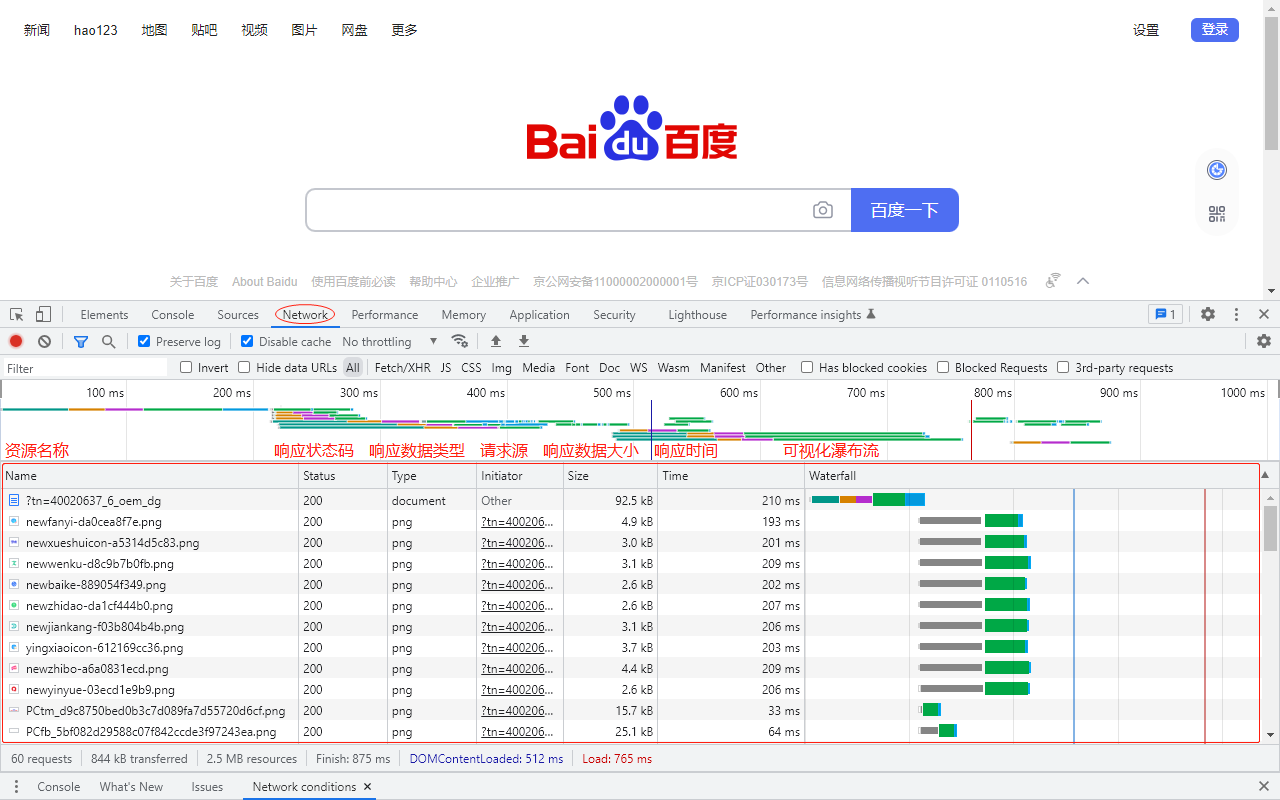Click the 百度一下 search button
Image resolution: width=1280 pixels, height=800 pixels.
click(905, 210)
